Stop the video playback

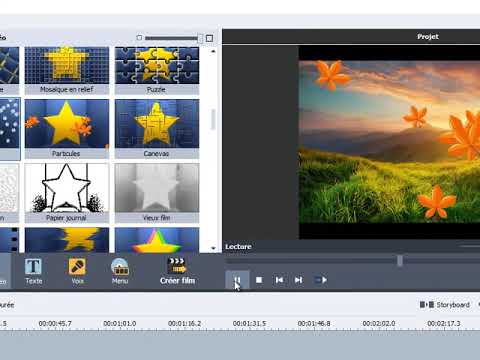(259, 280)
